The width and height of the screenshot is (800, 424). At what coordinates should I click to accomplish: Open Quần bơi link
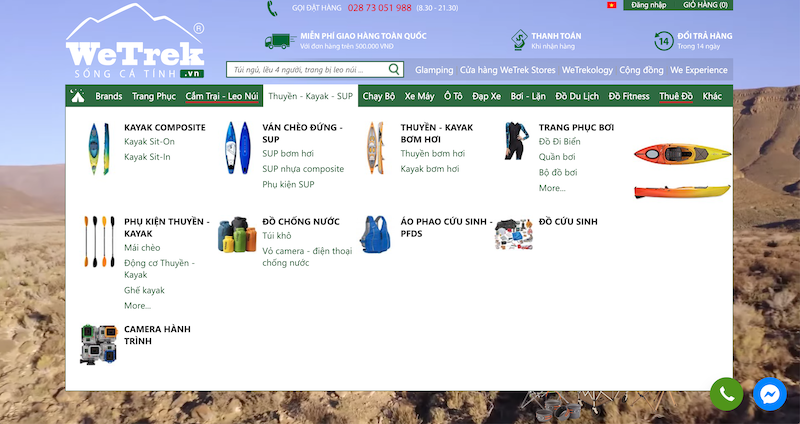(x=557, y=157)
